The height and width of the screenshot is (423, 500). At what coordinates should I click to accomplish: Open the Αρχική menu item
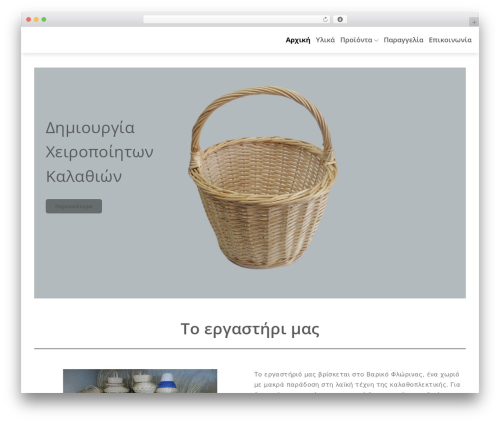[x=298, y=40]
